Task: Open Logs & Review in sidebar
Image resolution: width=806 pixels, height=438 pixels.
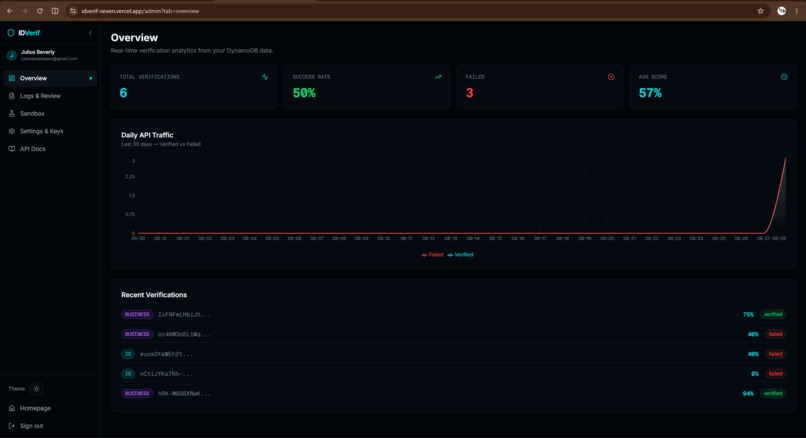Action: tap(50, 96)
